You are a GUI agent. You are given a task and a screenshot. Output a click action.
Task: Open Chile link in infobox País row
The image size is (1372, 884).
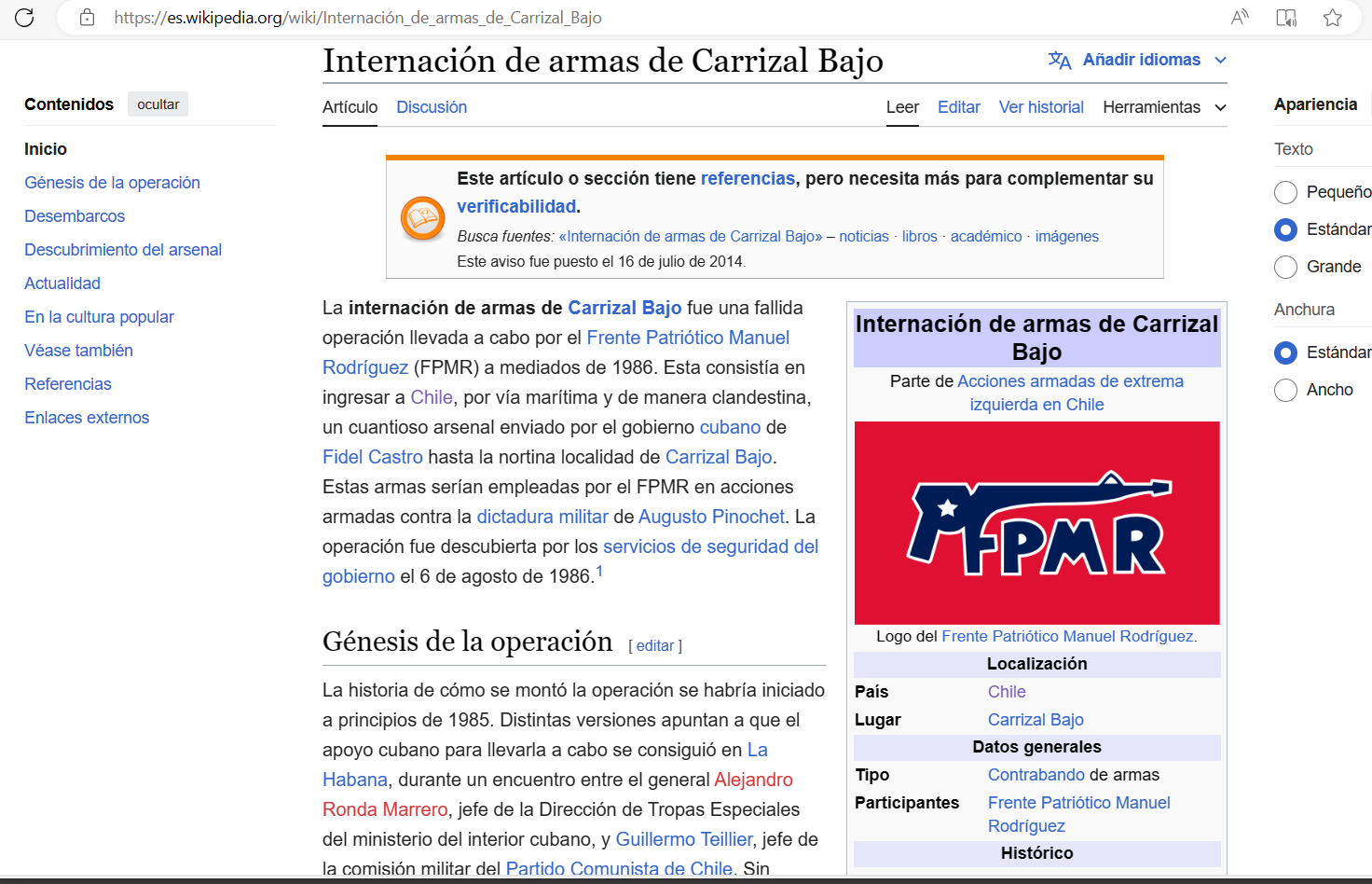[x=1007, y=692]
